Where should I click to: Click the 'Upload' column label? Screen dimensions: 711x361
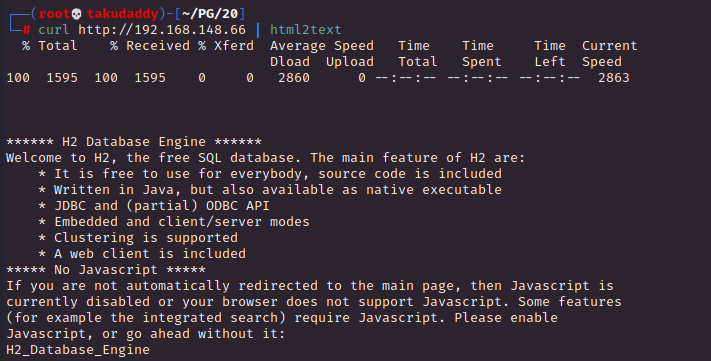350,62
